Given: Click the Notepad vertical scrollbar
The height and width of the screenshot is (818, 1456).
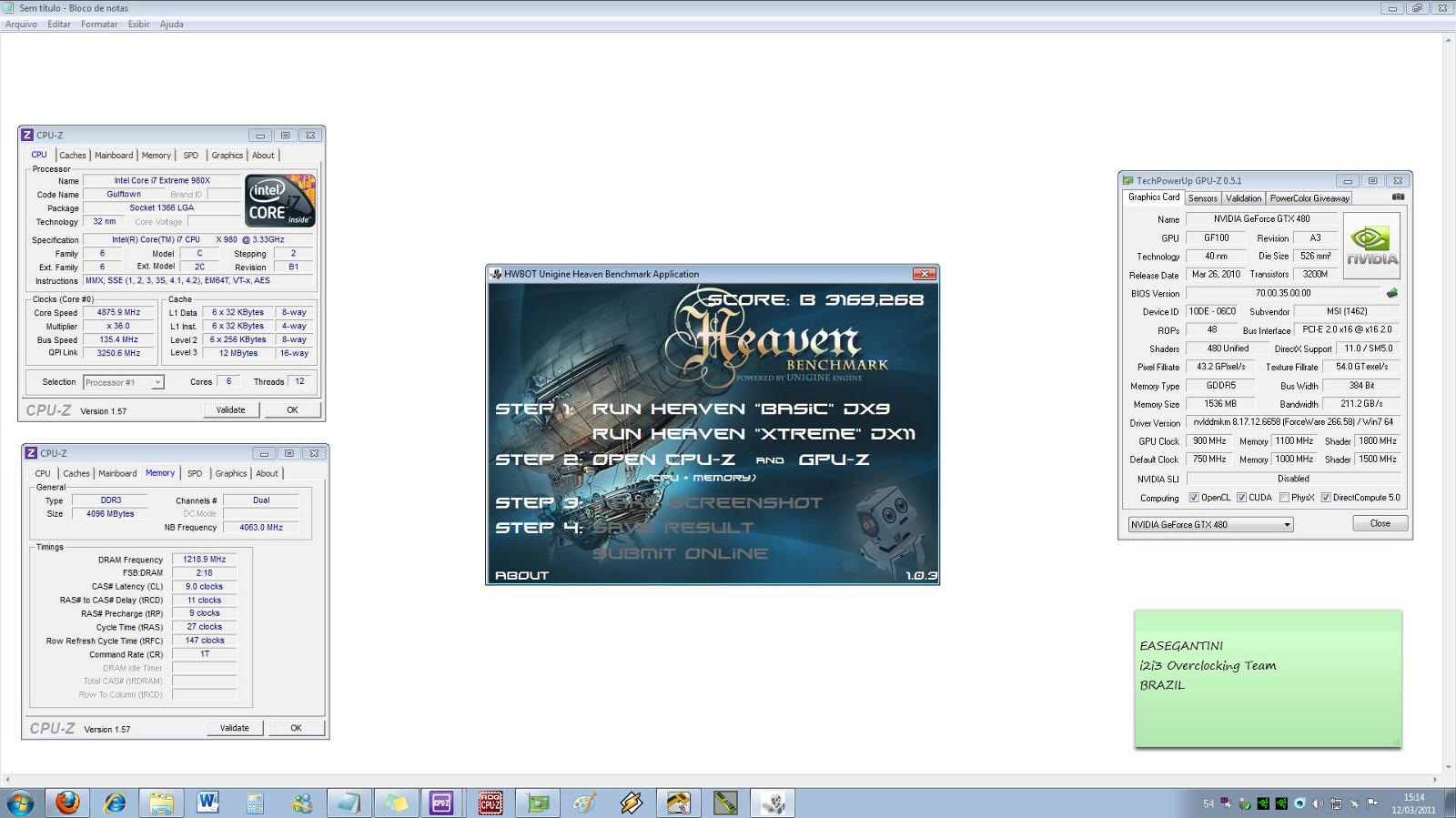Looking at the screenshot, I should pos(1449,403).
